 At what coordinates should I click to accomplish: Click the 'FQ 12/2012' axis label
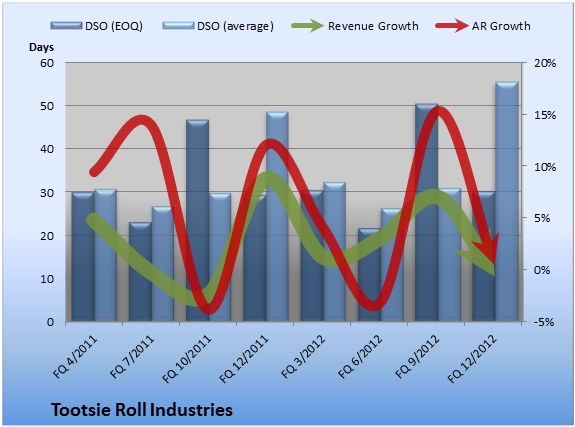pyautogui.click(x=472, y=359)
